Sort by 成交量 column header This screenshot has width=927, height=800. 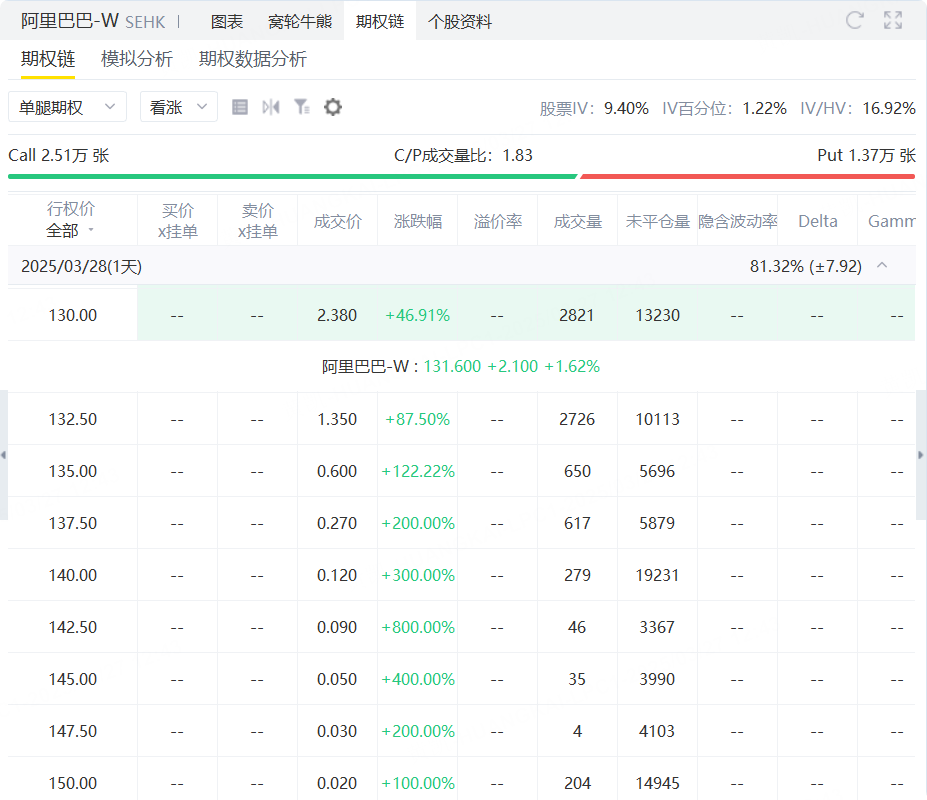click(x=578, y=222)
